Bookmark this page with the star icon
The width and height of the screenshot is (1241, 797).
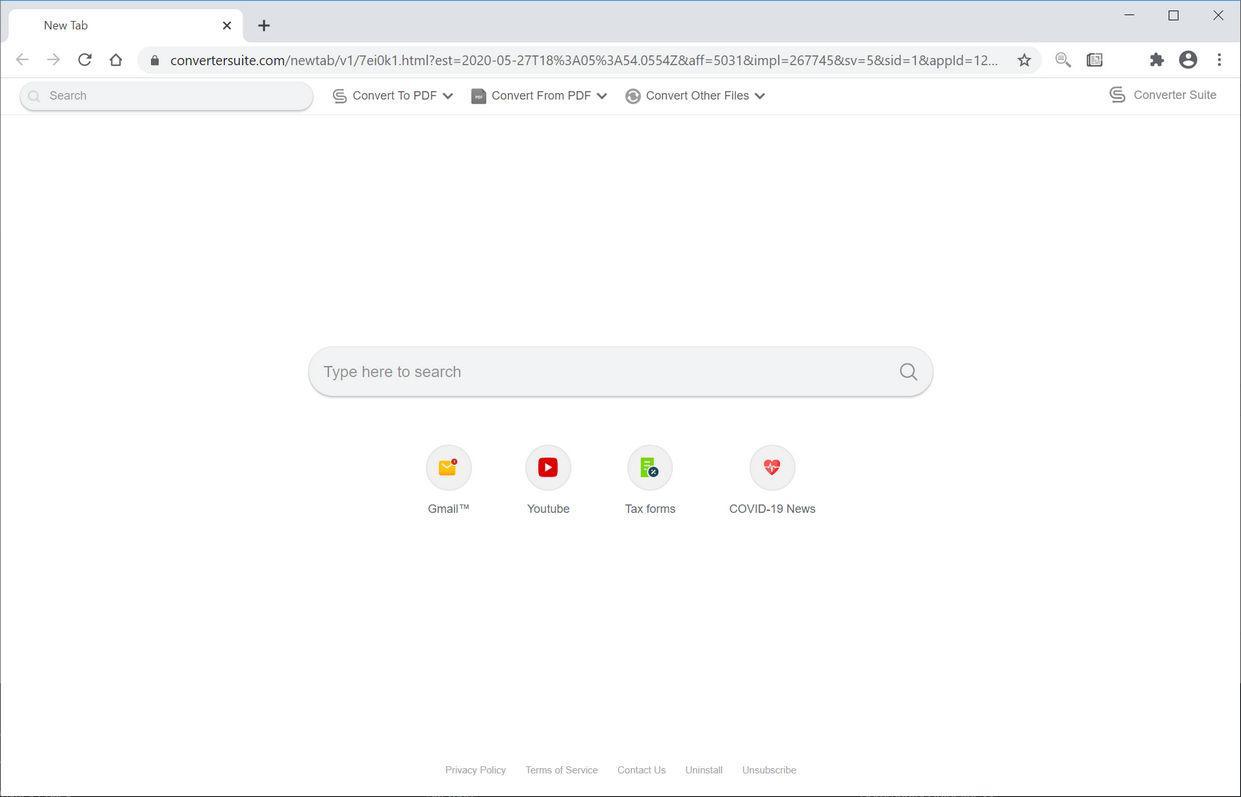pos(1024,60)
